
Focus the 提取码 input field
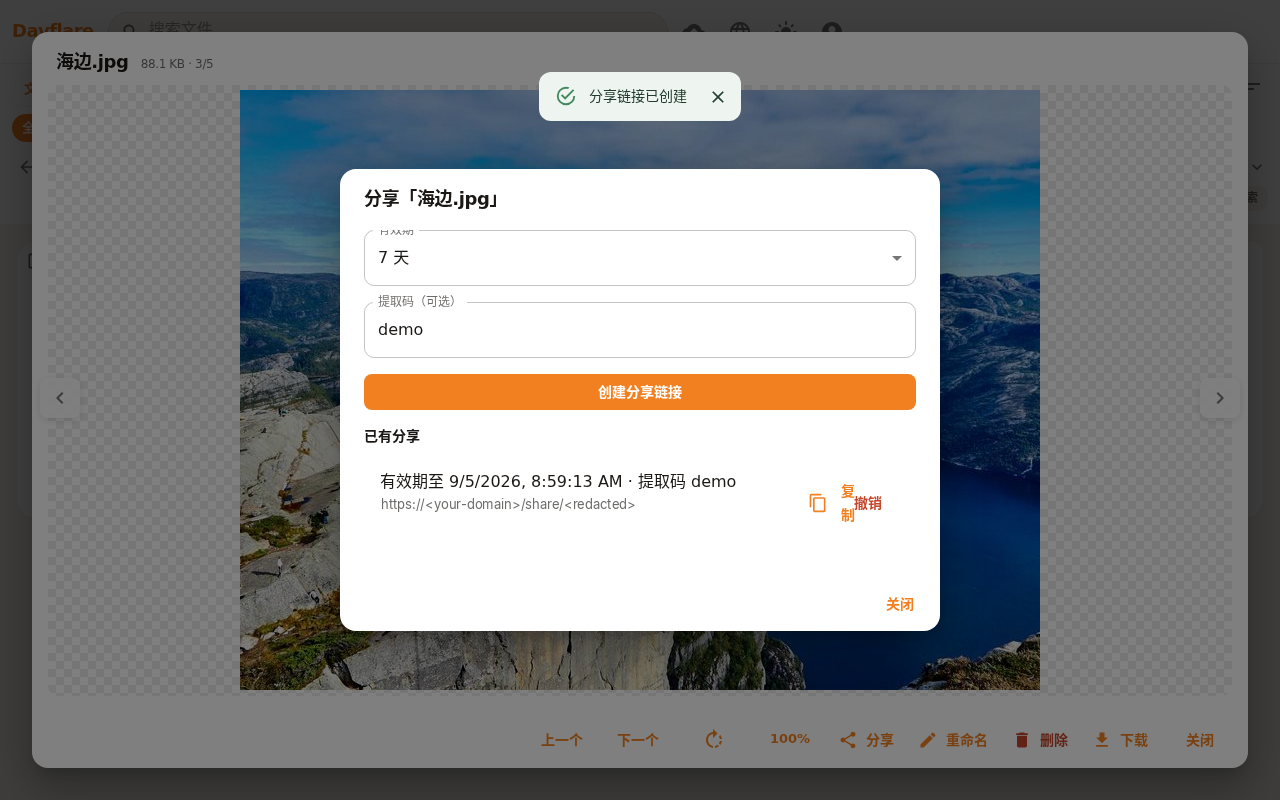pos(640,330)
